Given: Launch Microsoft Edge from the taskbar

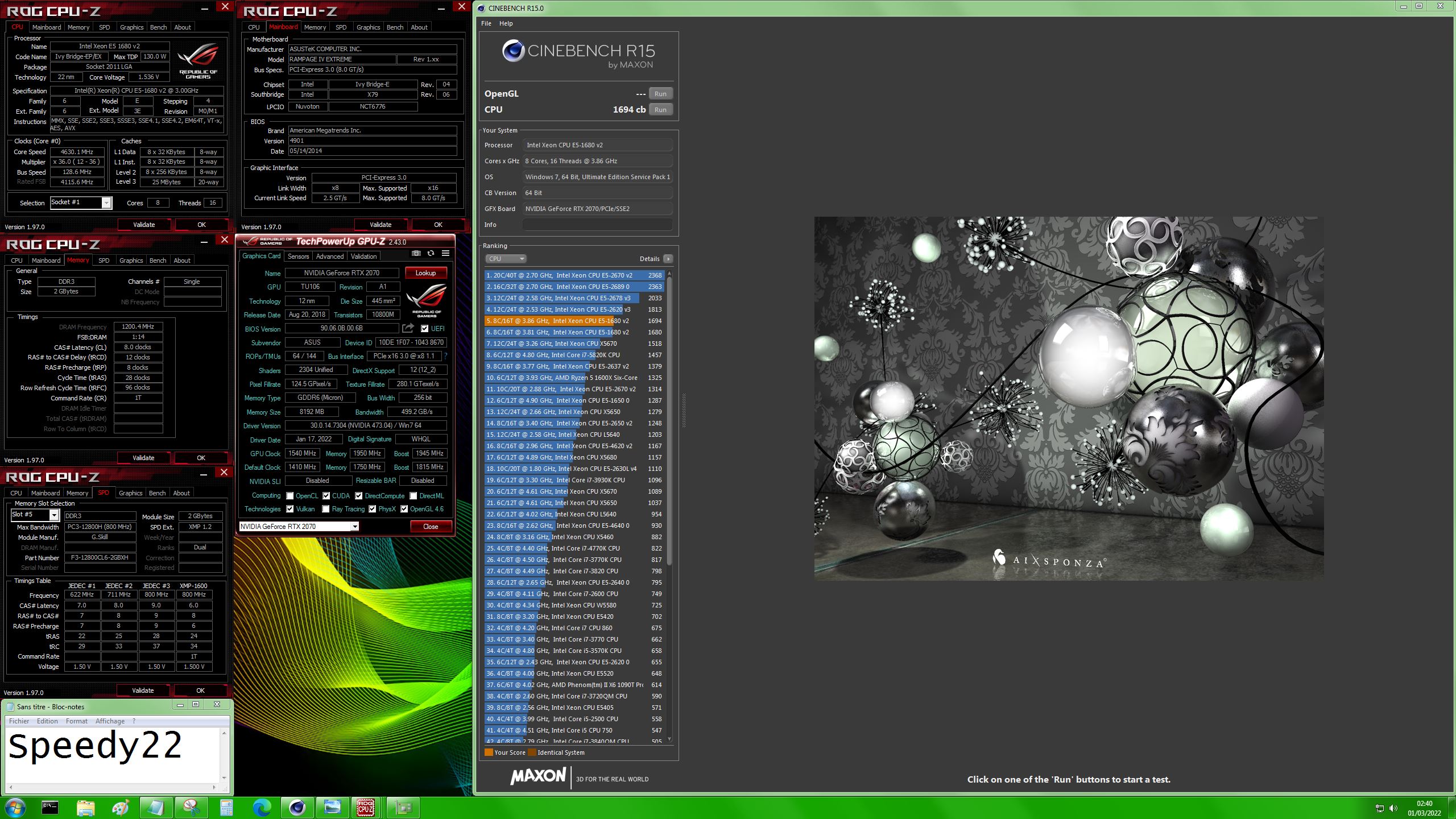Looking at the screenshot, I should point(262,807).
